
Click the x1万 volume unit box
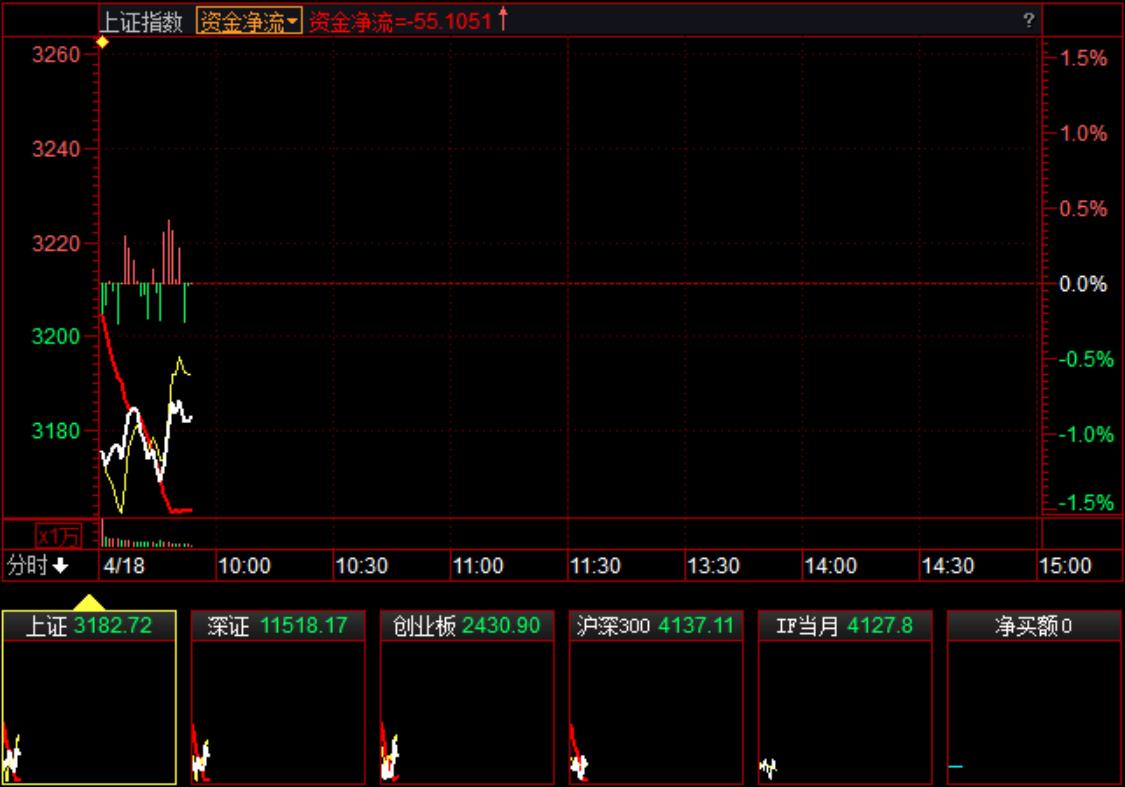click(59, 535)
